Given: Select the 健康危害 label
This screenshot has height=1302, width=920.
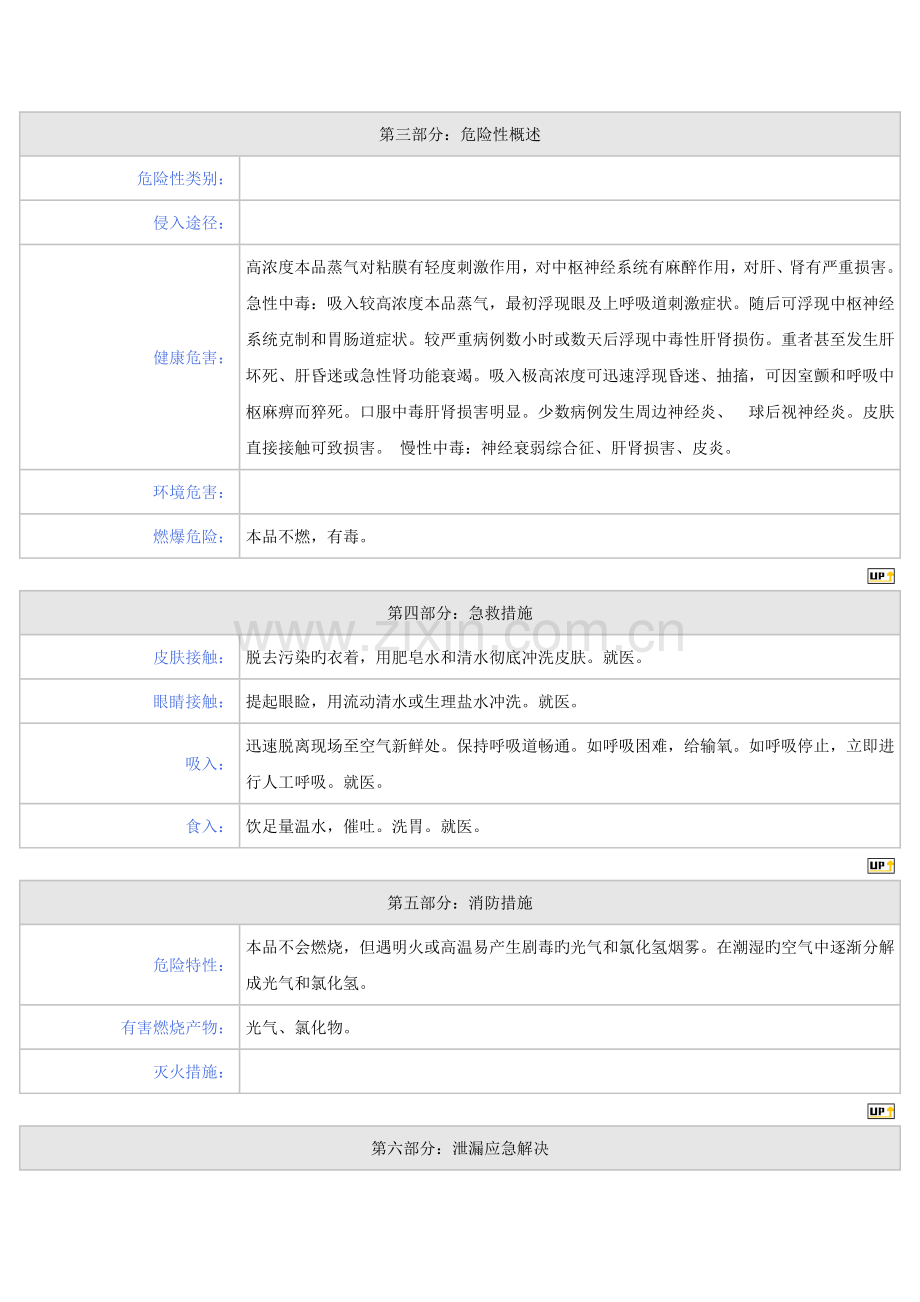Looking at the screenshot, I should point(189,357).
